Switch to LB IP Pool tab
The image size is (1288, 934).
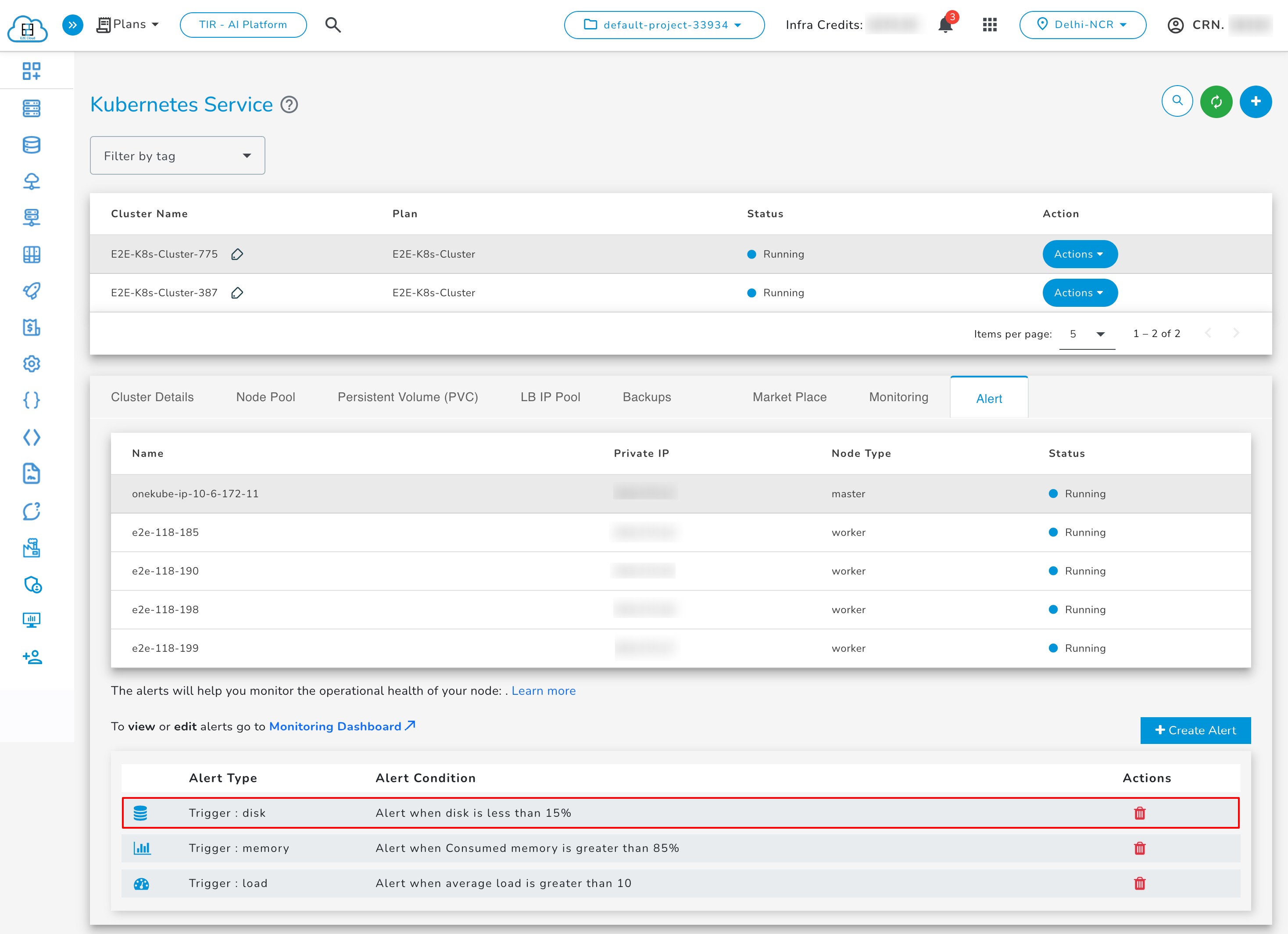click(550, 397)
